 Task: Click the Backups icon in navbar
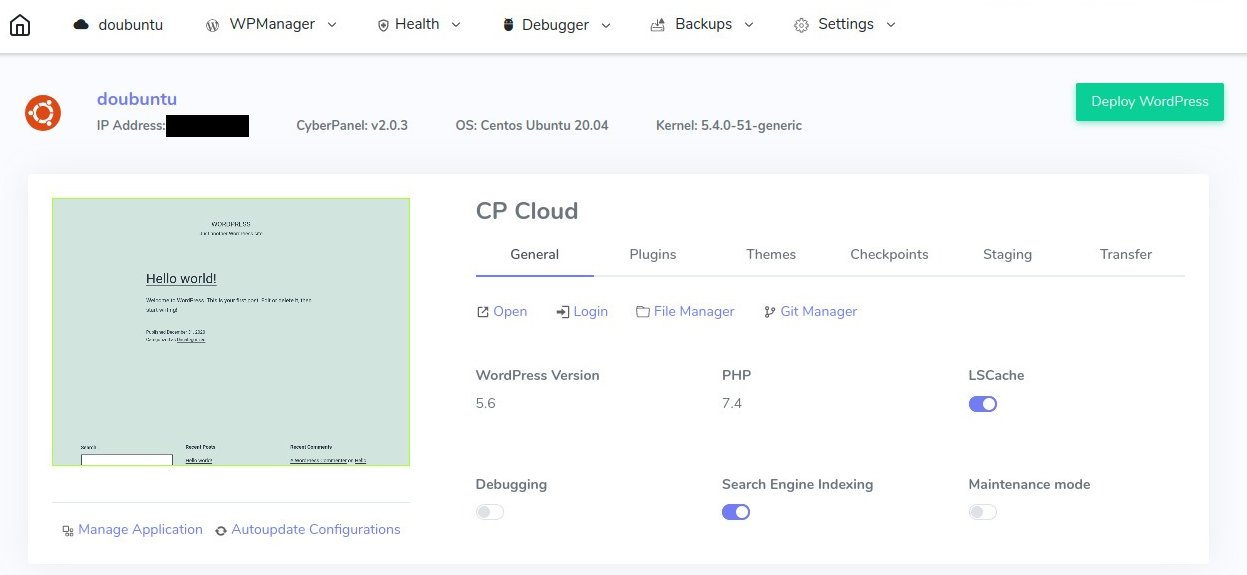658,25
